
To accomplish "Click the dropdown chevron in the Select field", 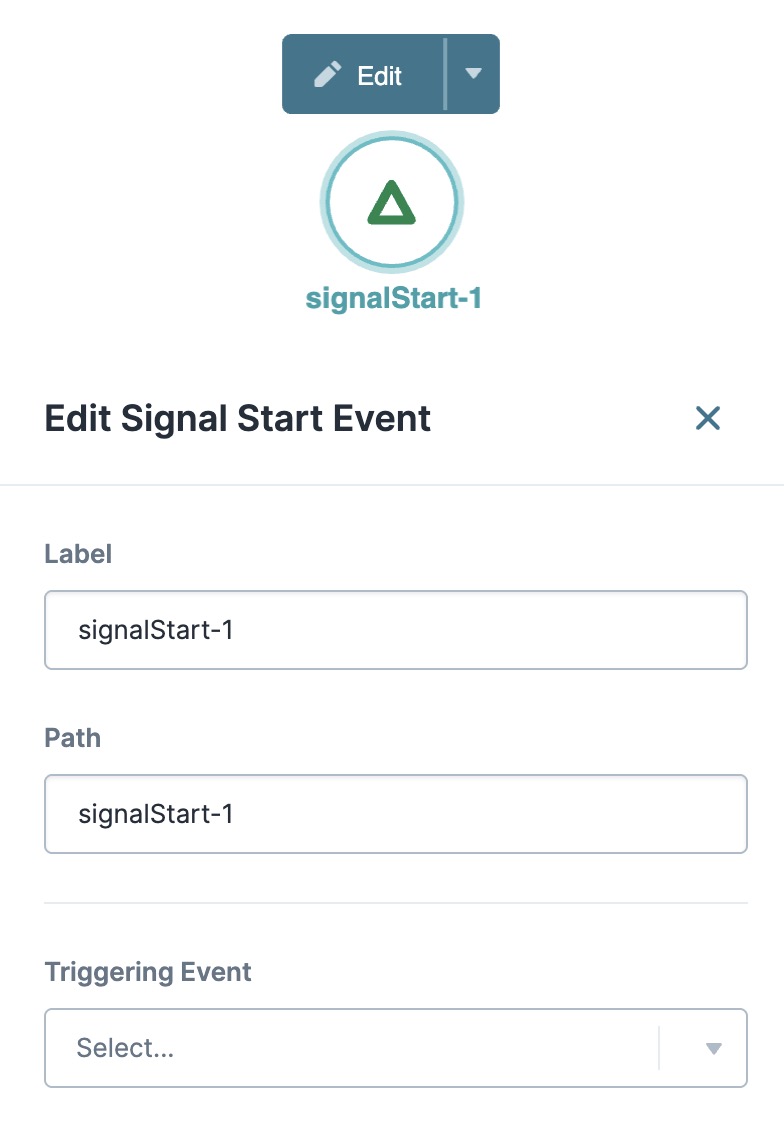I will pyautogui.click(x=712, y=1047).
